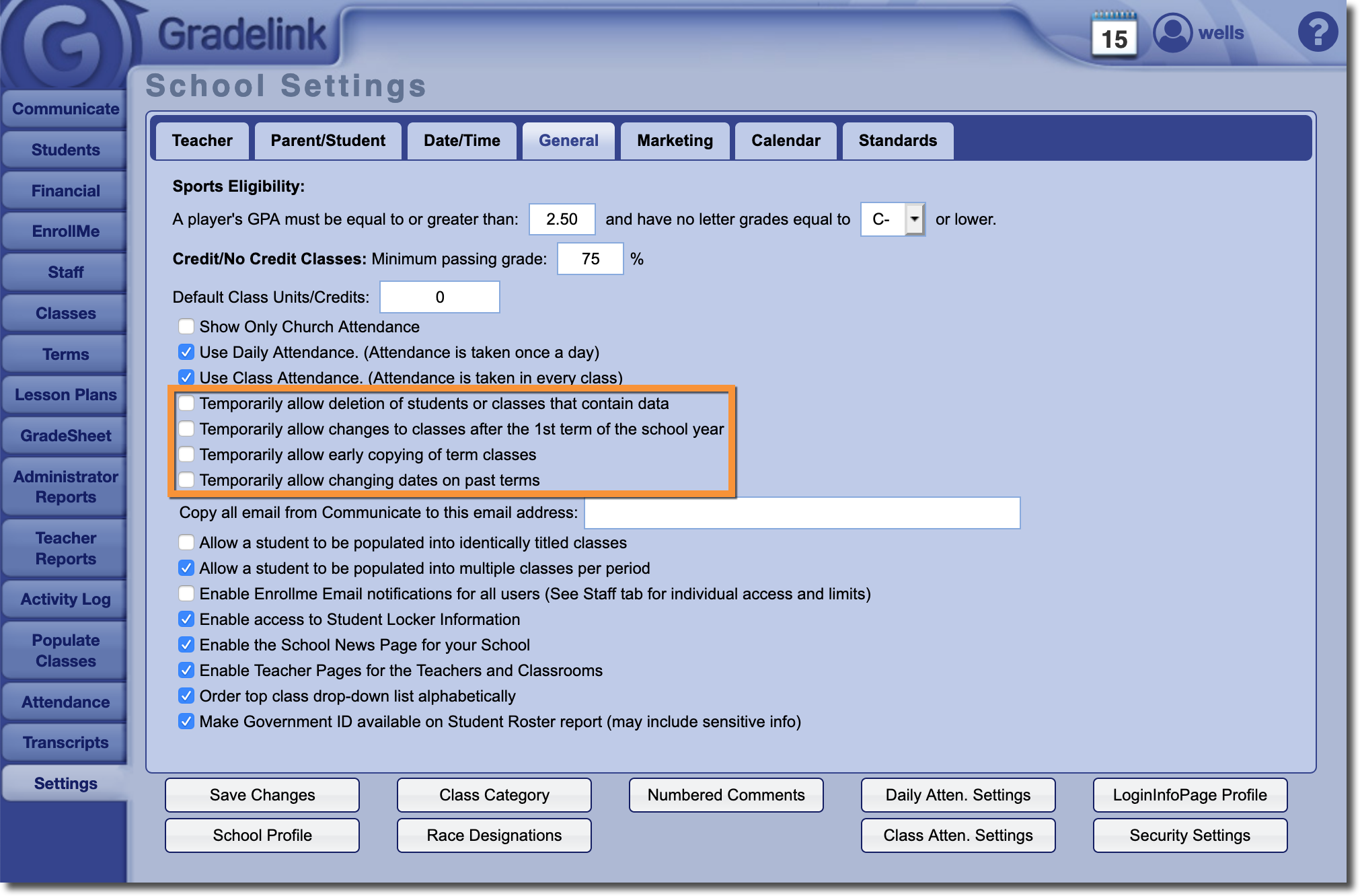Check Temporarily allow changing dates on past terms
Viewport: 1360px width, 896px height.
tap(186, 480)
